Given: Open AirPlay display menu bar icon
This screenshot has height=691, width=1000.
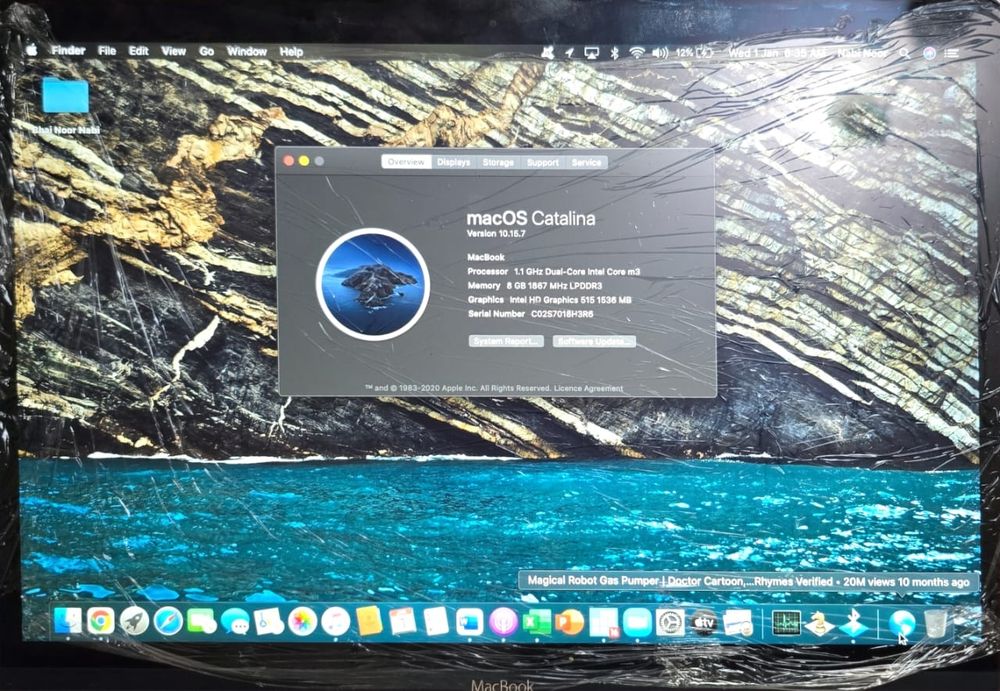Looking at the screenshot, I should point(592,53).
